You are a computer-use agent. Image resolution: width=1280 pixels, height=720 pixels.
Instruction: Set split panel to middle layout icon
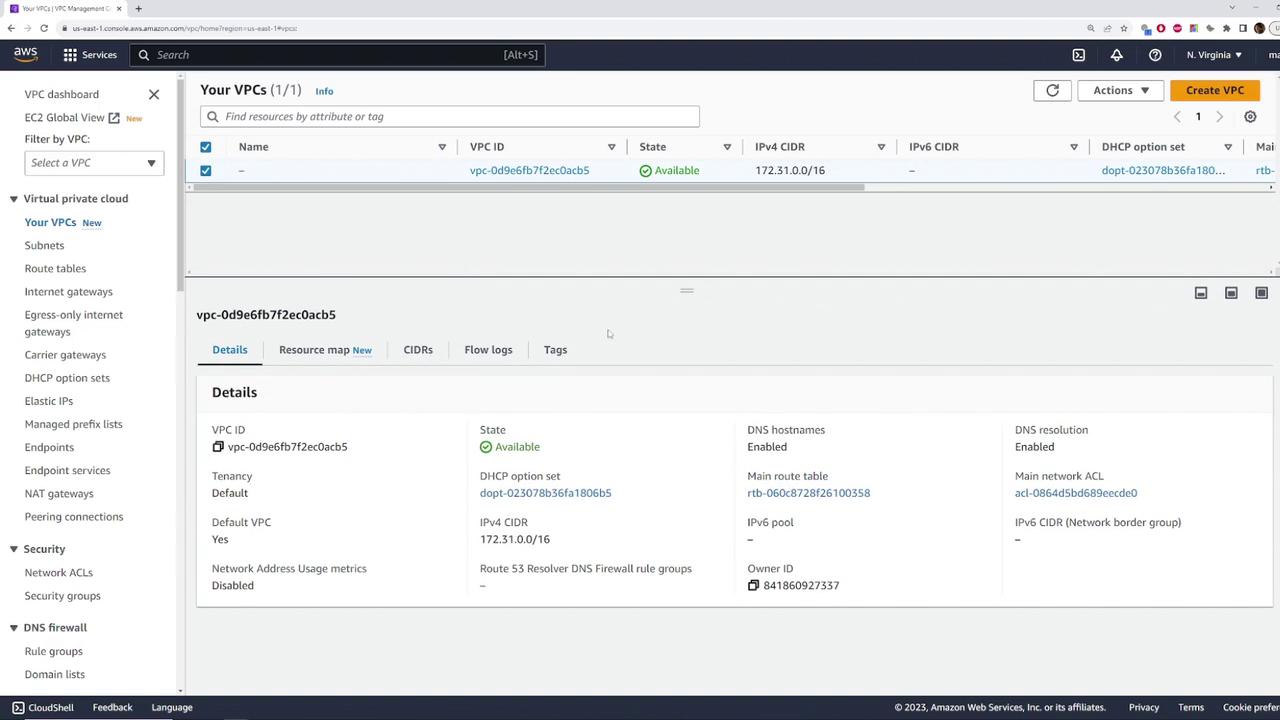1231,293
